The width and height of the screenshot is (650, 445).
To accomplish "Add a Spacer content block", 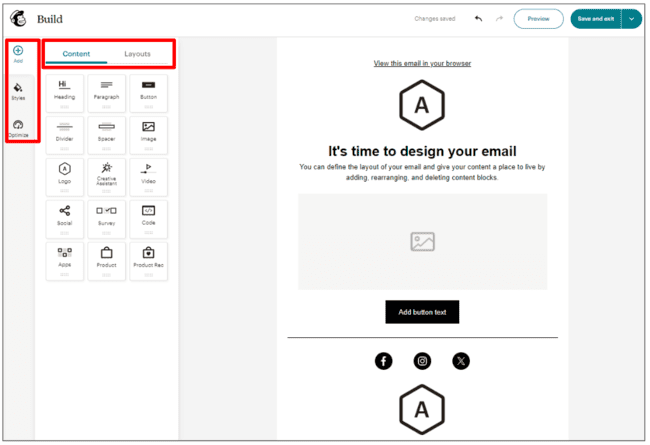I will pyautogui.click(x=106, y=134).
